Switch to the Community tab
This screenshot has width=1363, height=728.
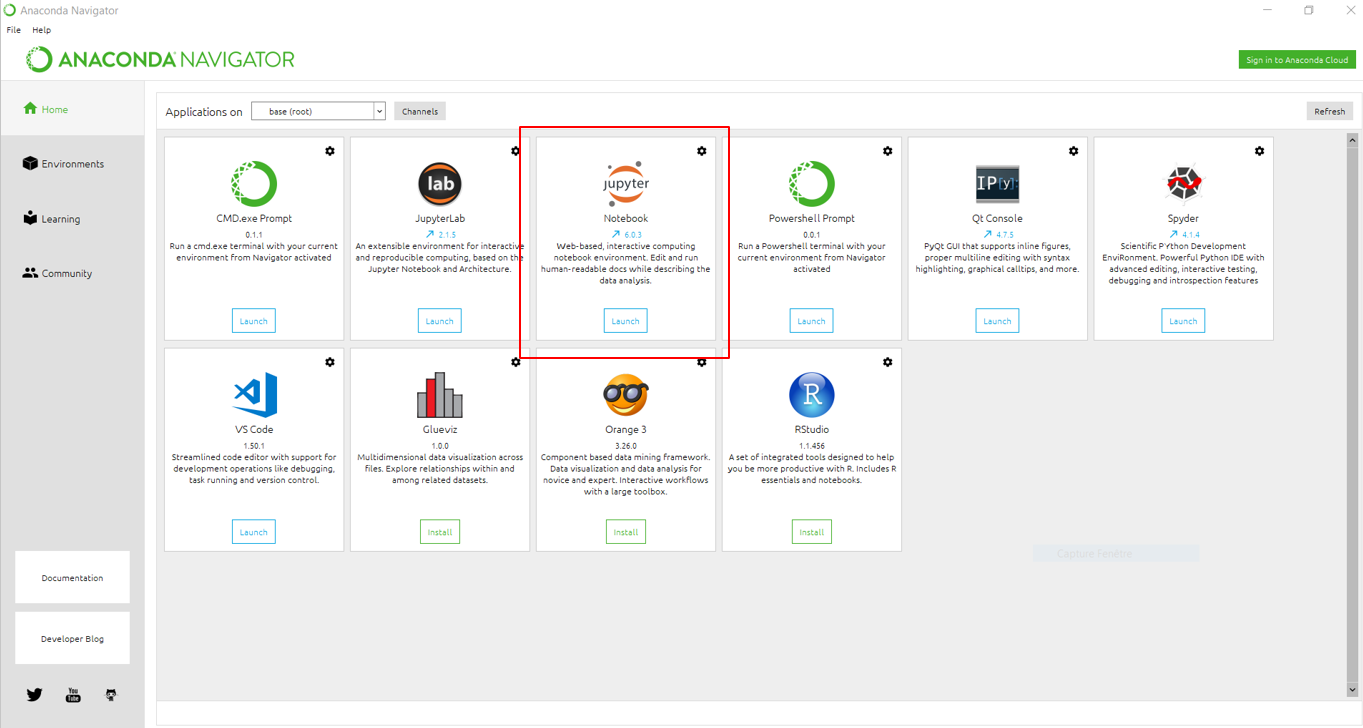click(x=72, y=273)
